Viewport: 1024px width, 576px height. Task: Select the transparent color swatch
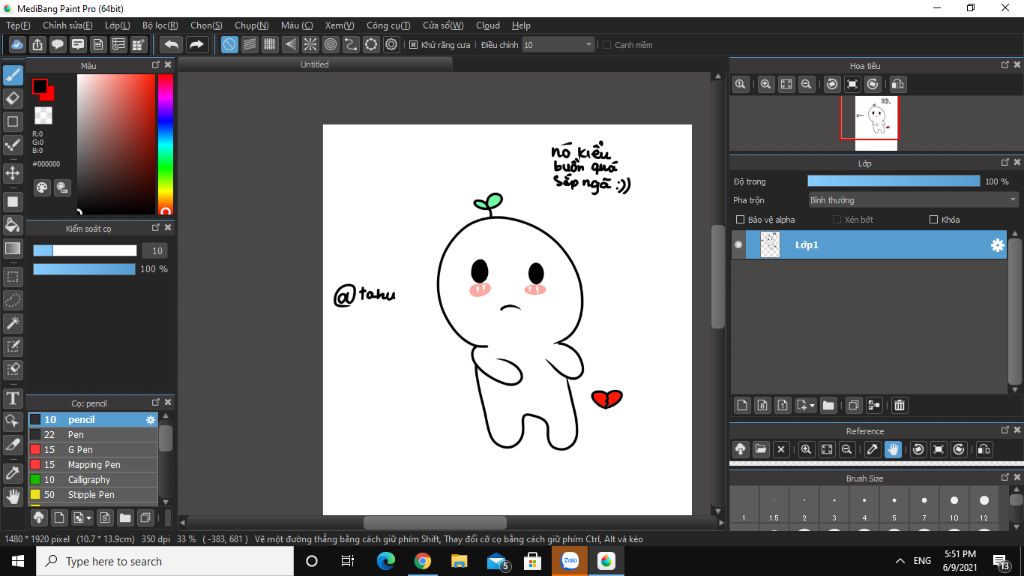coord(43,116)
